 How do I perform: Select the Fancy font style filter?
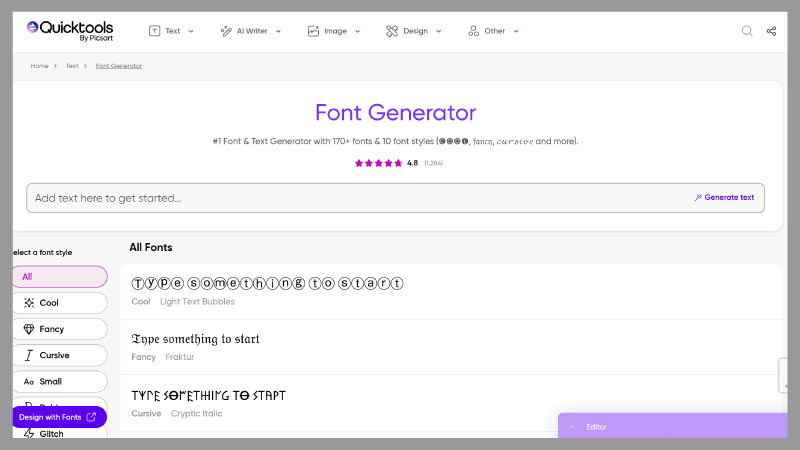[60, 329]
